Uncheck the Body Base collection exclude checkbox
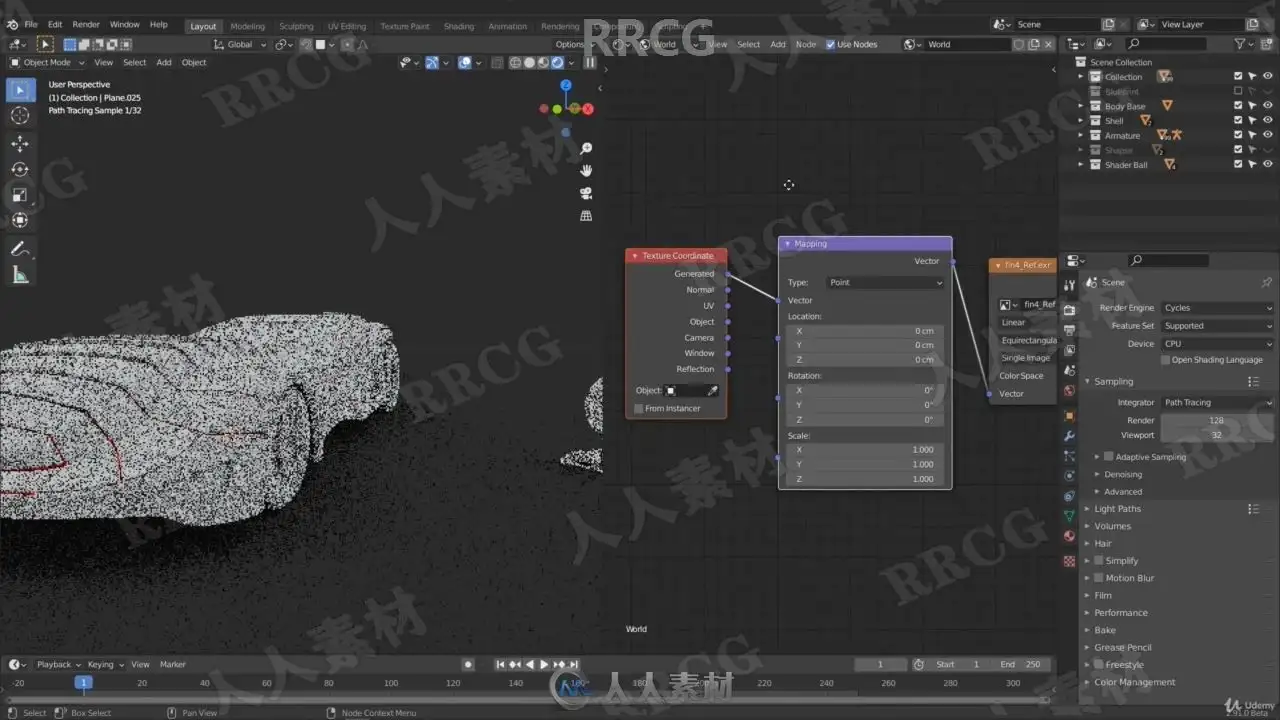 (1238, 106)
